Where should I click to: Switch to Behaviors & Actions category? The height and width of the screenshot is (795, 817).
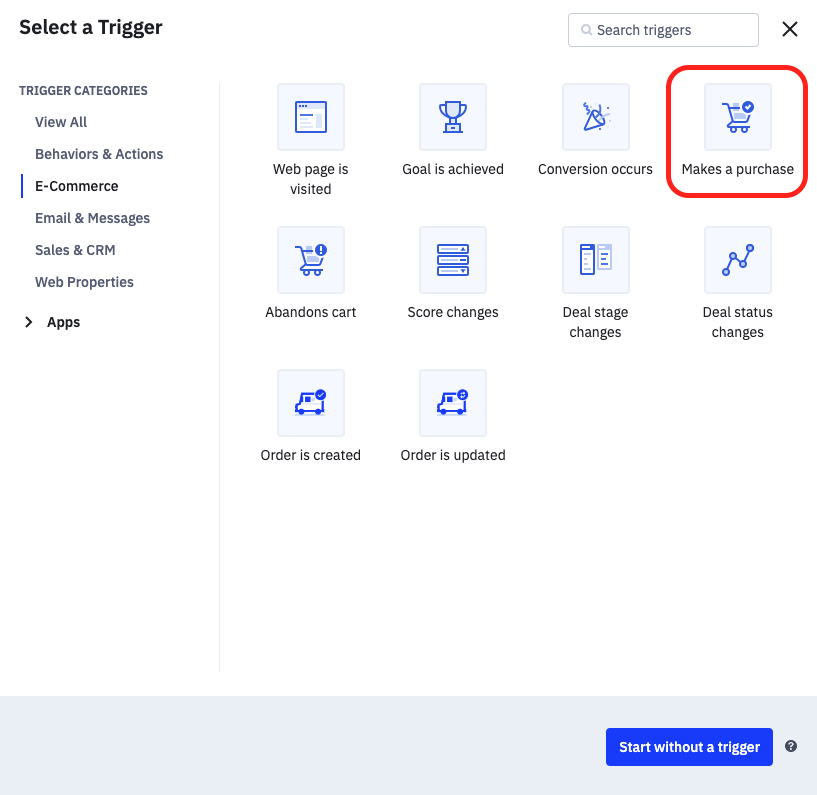(x=99, y=154)
